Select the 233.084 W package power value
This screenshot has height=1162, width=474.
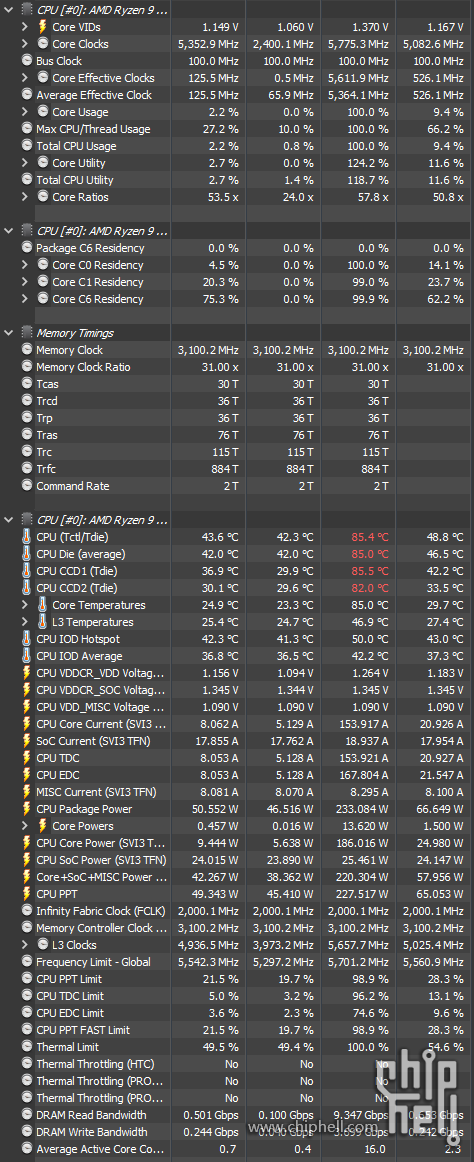click(x=362, y=809)
